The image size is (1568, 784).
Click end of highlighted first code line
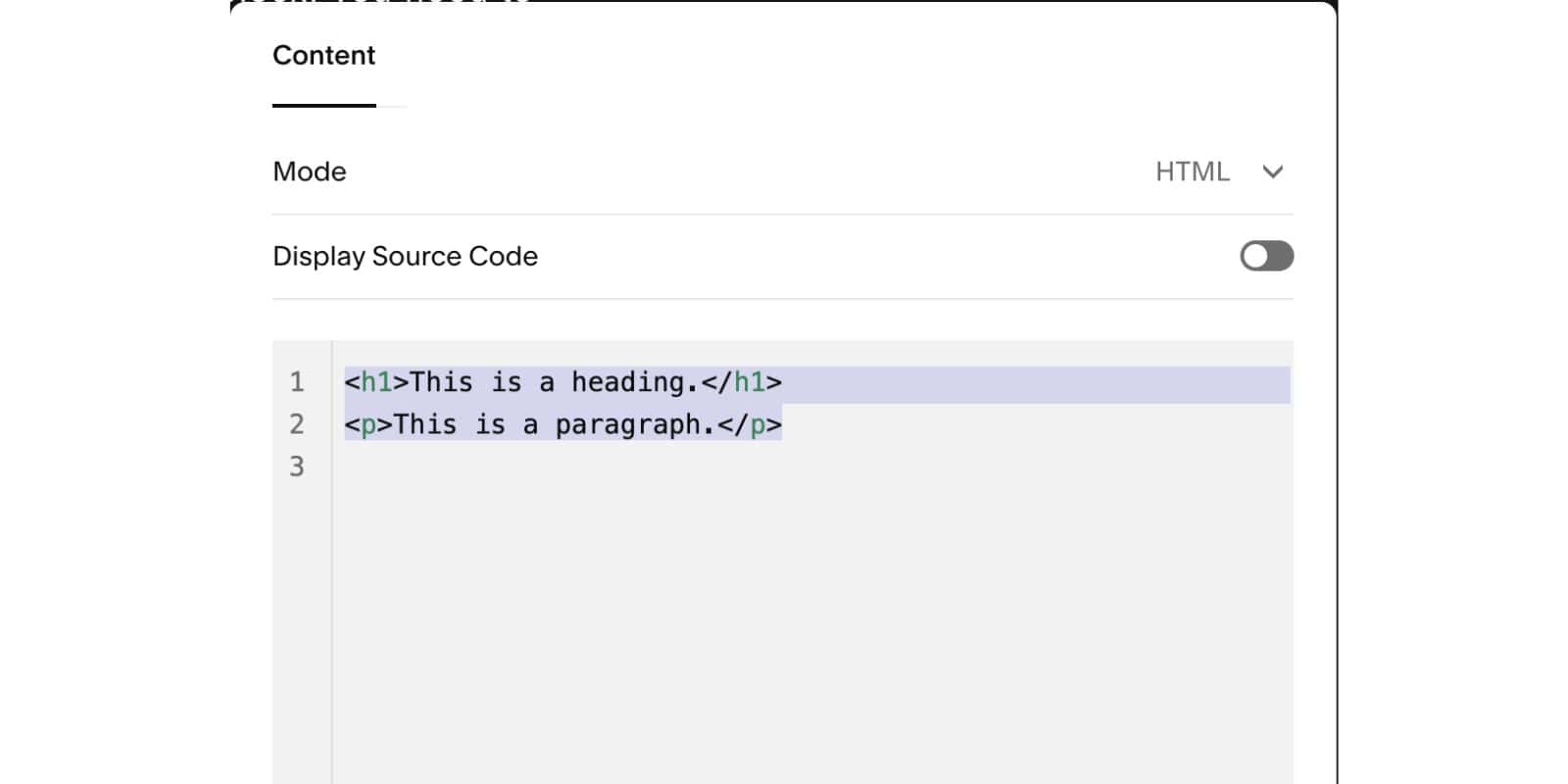coord(1029,384)
